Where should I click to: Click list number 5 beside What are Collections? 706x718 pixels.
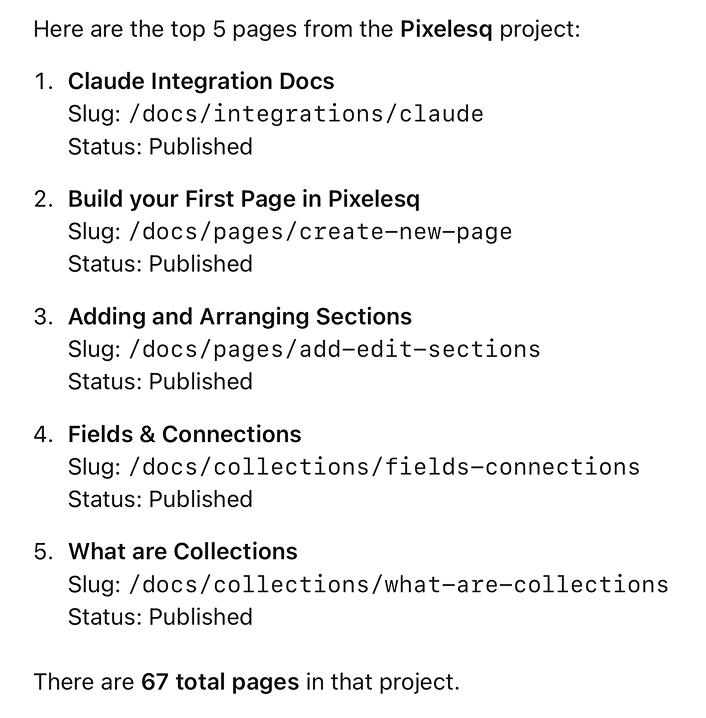tap(43, 551)
